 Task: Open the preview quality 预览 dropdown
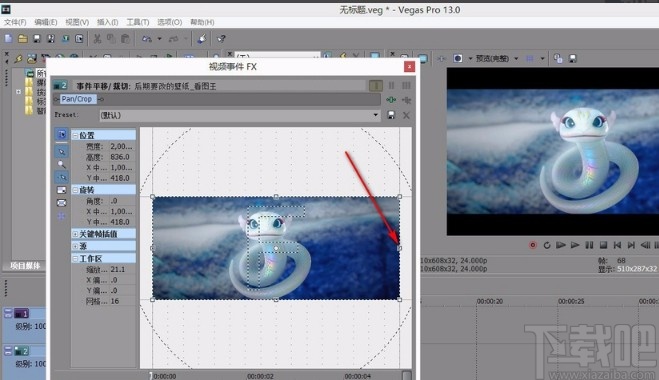(x=496, y=58)
